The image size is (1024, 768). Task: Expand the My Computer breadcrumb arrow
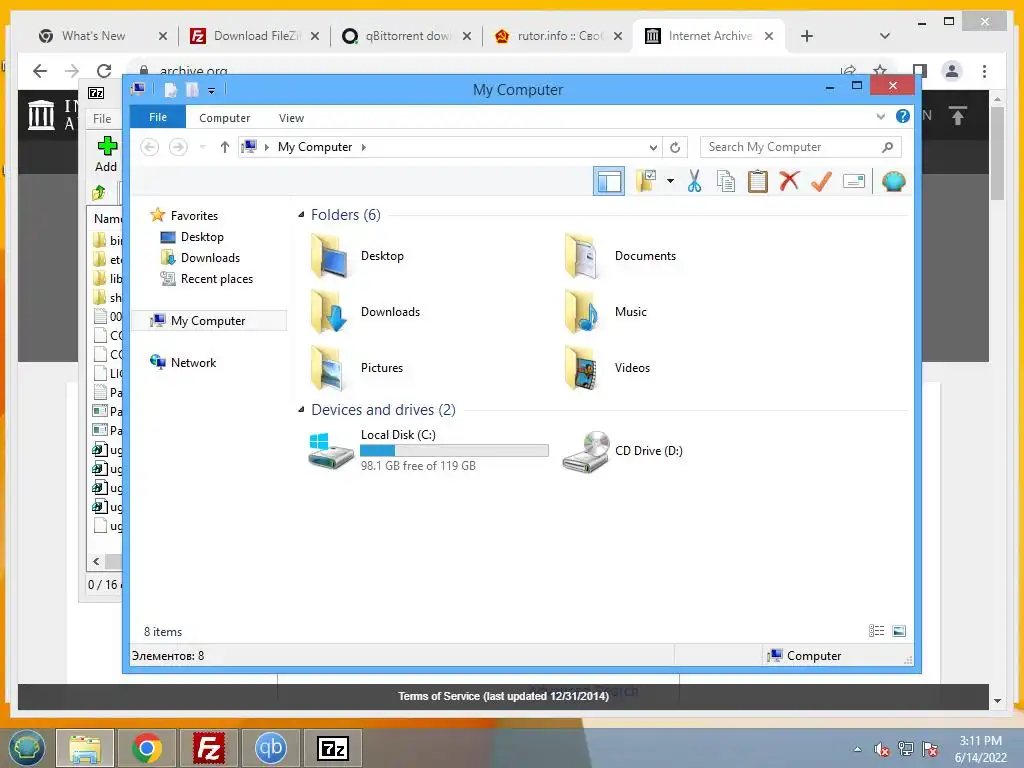[x=364, y=147]
